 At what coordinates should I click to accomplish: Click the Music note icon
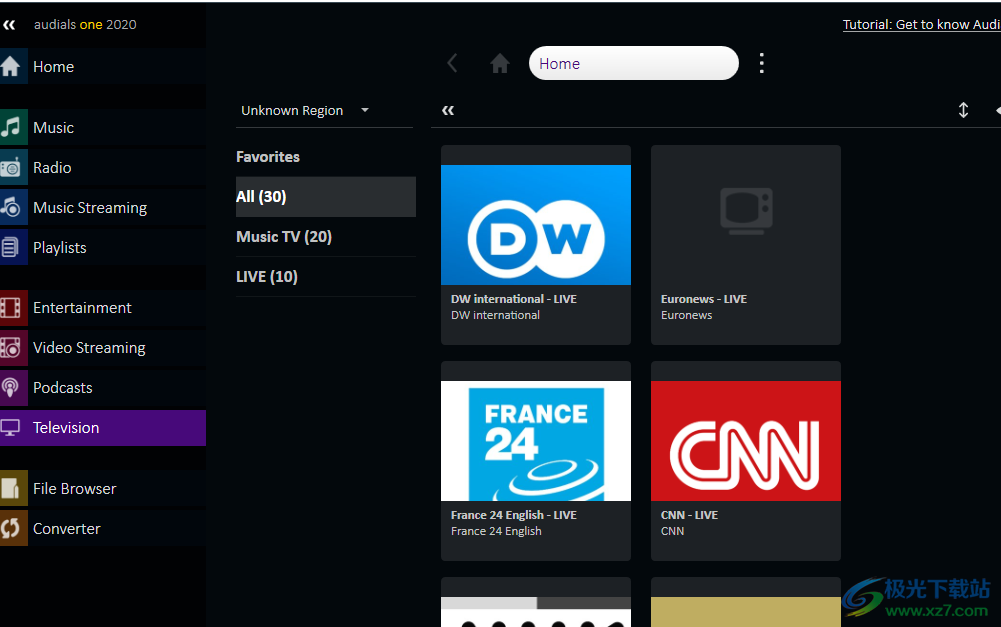click(x=12, y=127)
